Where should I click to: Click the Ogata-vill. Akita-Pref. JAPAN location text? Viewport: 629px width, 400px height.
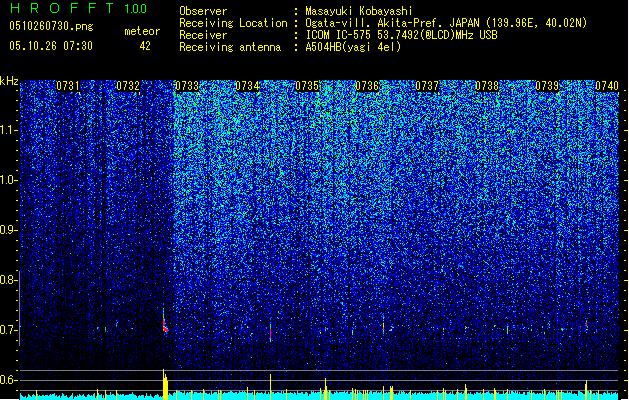click(446, 23)
